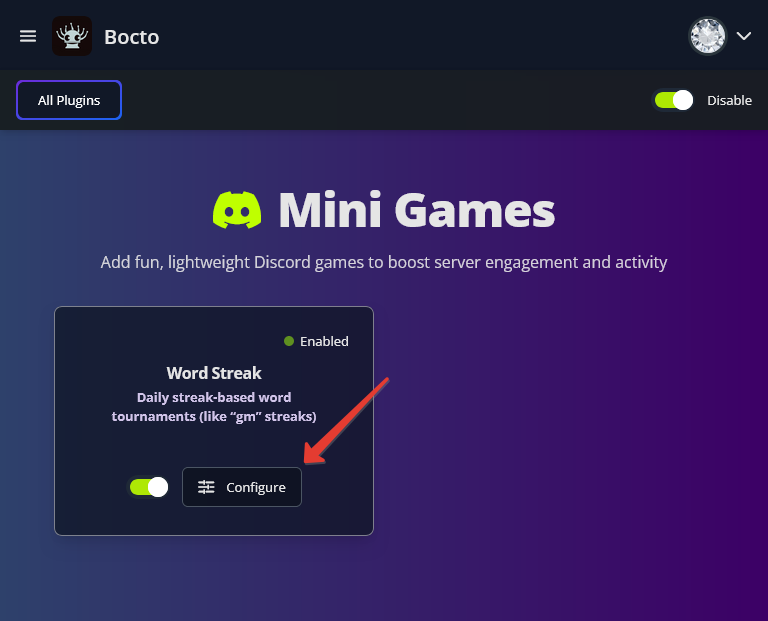The height and width of the screenshot is (621, 768).
Task: Configure the Word Streak game
Action: 242,487
